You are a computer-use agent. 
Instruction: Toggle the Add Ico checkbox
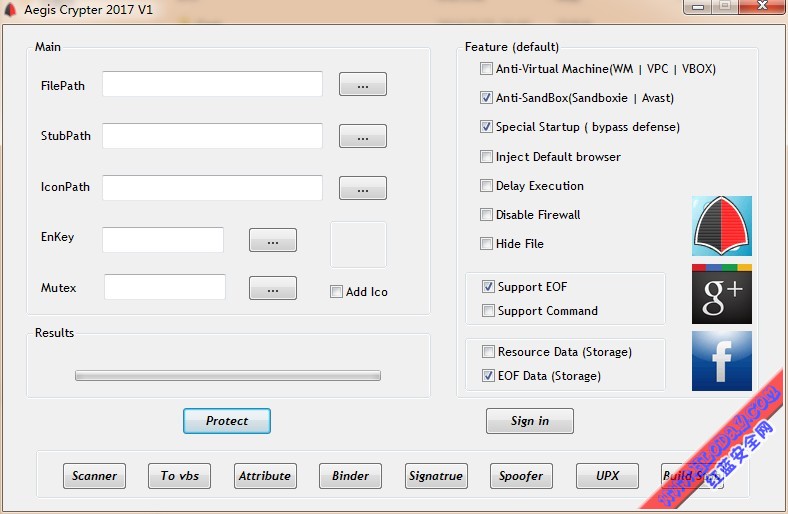(336, 291)
